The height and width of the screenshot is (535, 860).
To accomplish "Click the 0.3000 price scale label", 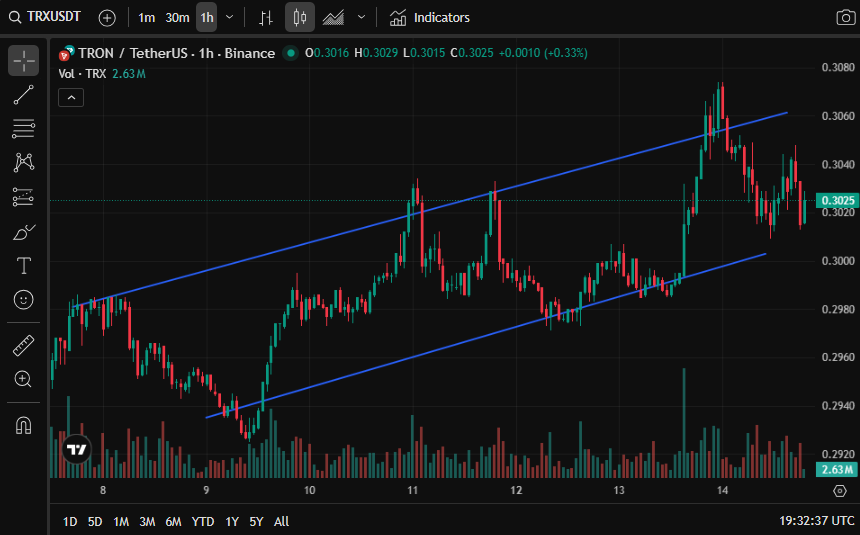I will (838, 261).
